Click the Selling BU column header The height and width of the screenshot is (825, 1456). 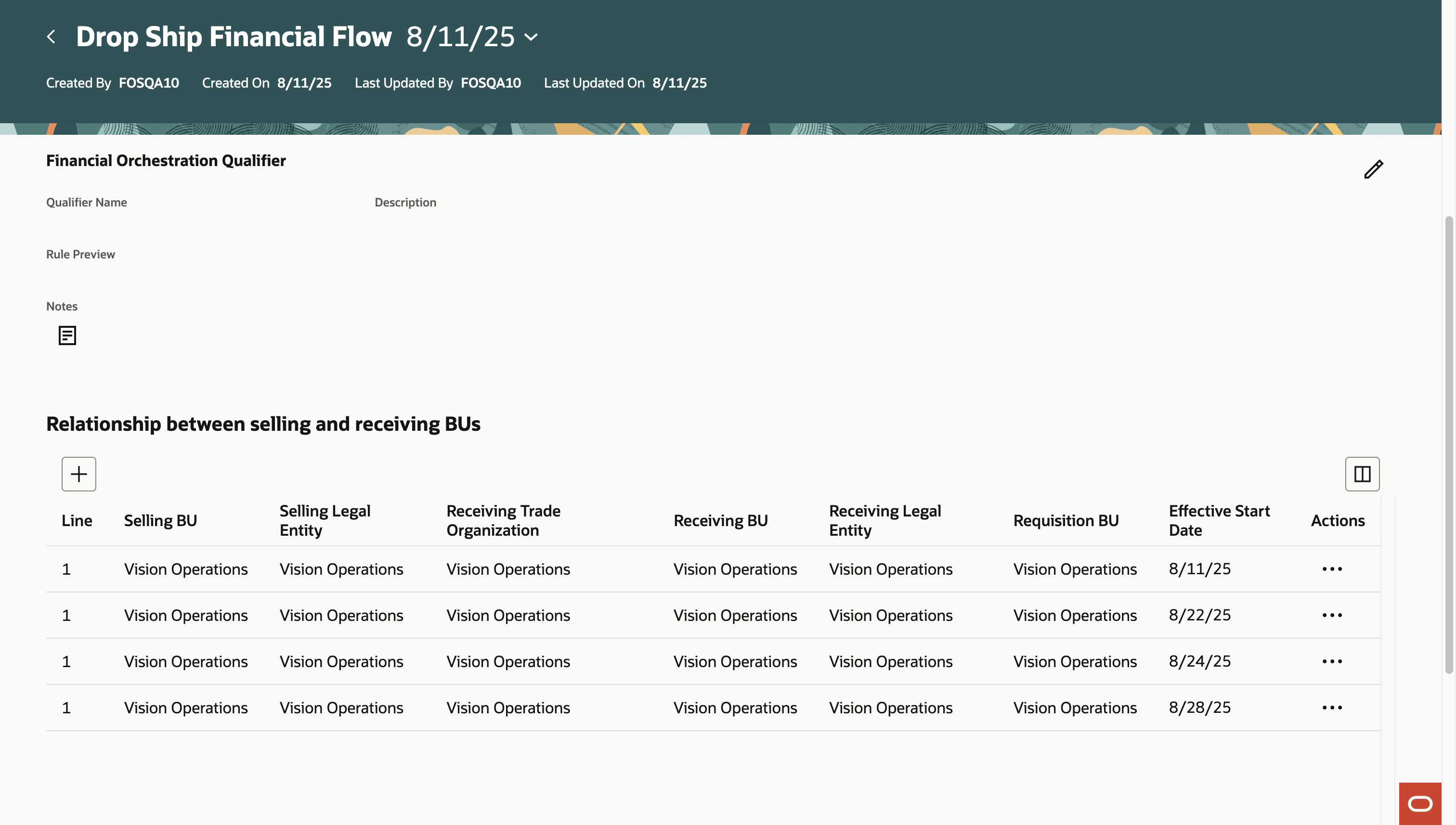[160, 520]
